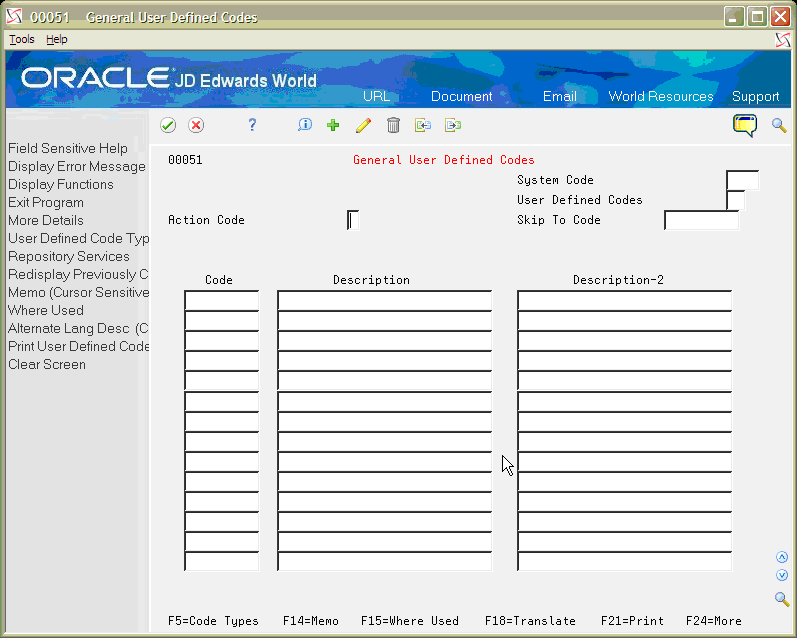Viewport: 797px width, 638px height.
Task: Click the bottom-right magnifier zoom icon
Action: pyautogui.click(x=782, y=599)
